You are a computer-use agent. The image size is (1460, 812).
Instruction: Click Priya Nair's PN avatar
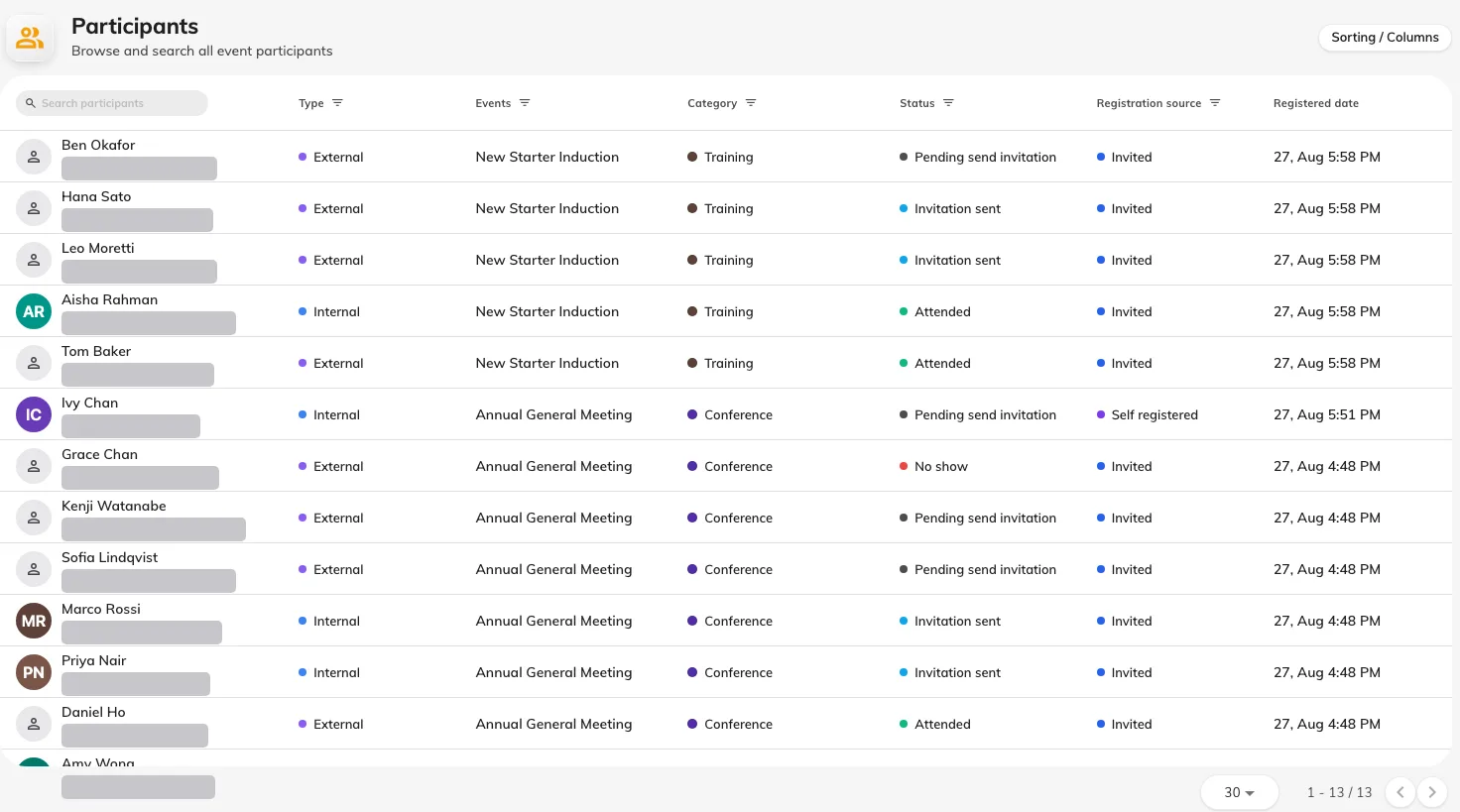pos(34,672)
